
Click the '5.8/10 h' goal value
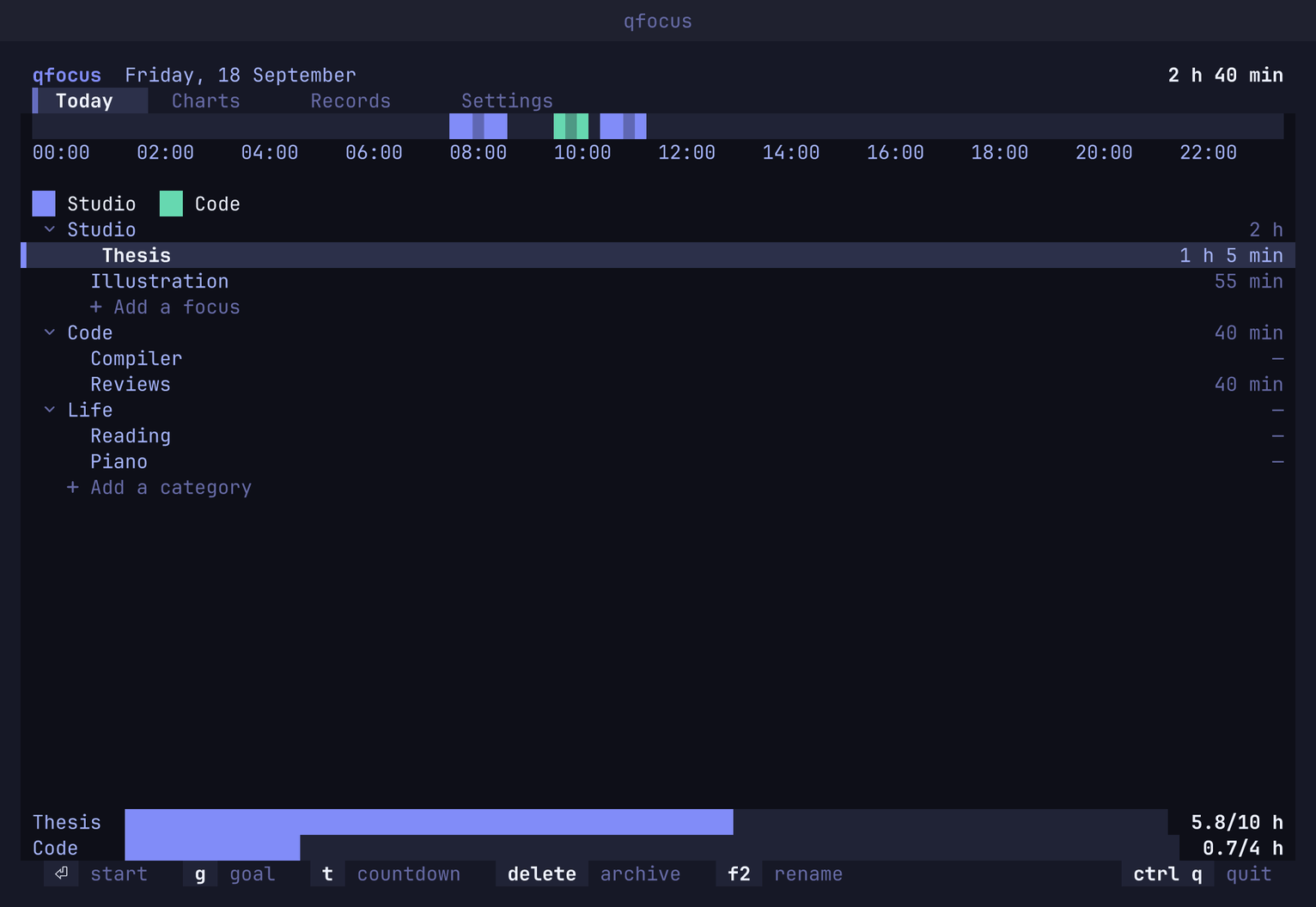point(1237,822)
